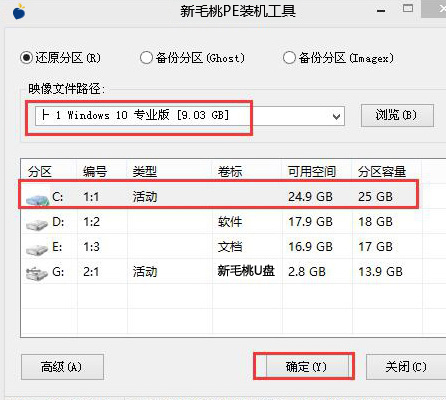Screen dimensions: 446x400
Task: Click the 24.9 GB free space cell
Action: [x=310, y=197]
